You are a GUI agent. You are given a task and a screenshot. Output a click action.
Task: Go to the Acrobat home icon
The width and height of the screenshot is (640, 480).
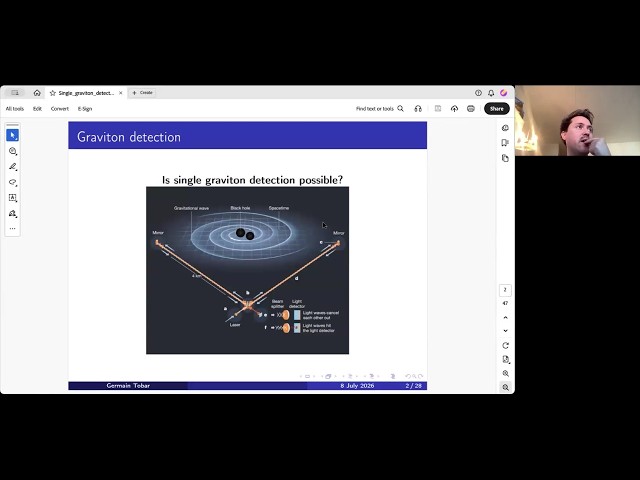(x=37, y=93)
